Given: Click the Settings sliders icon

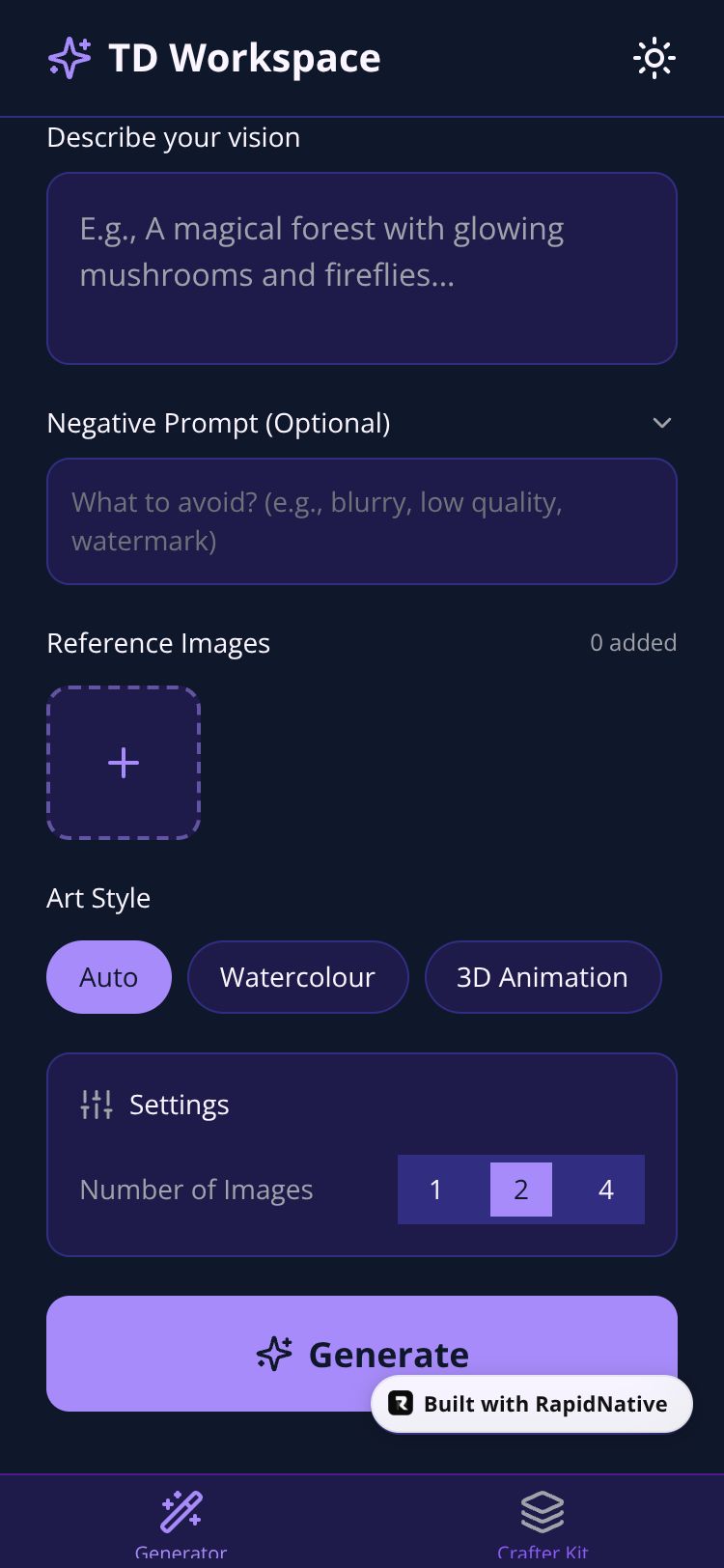Looking at the screenshot, I should click(97, 1105).
